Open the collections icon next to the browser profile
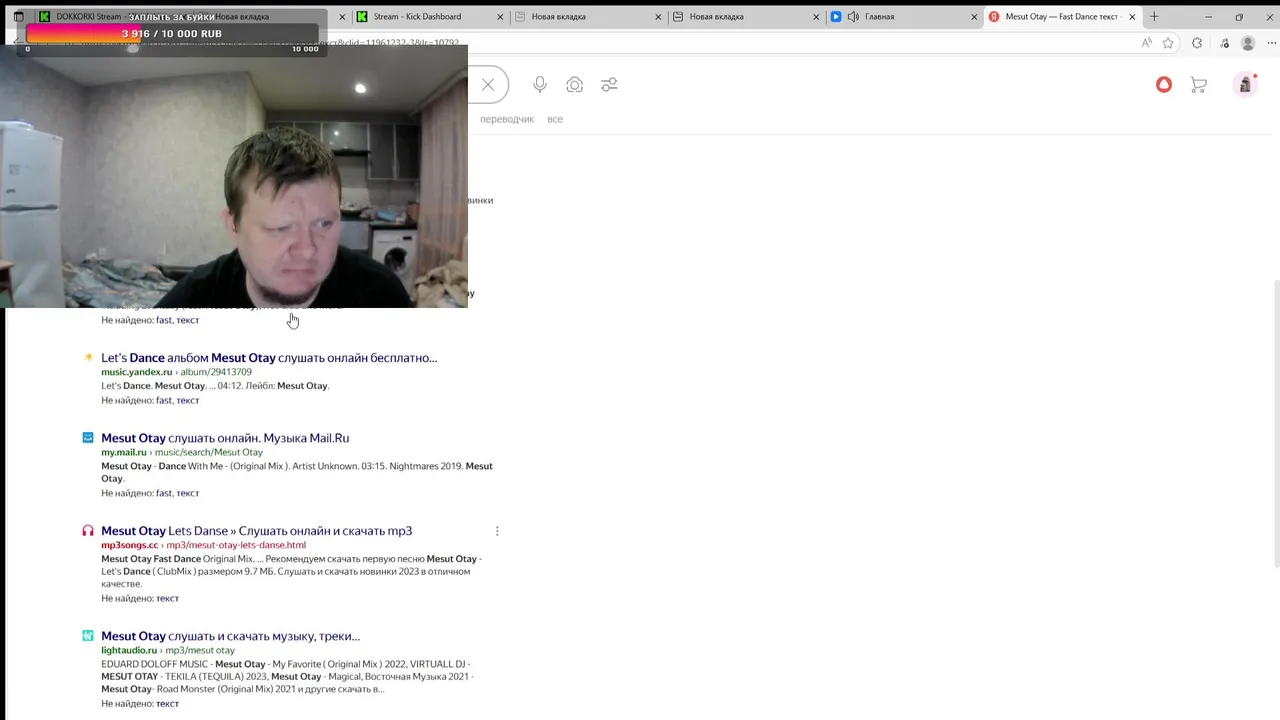Image resolution: width=1280 pixels, height=720 pixels. pyautogui.click(x=1223, y=43)
